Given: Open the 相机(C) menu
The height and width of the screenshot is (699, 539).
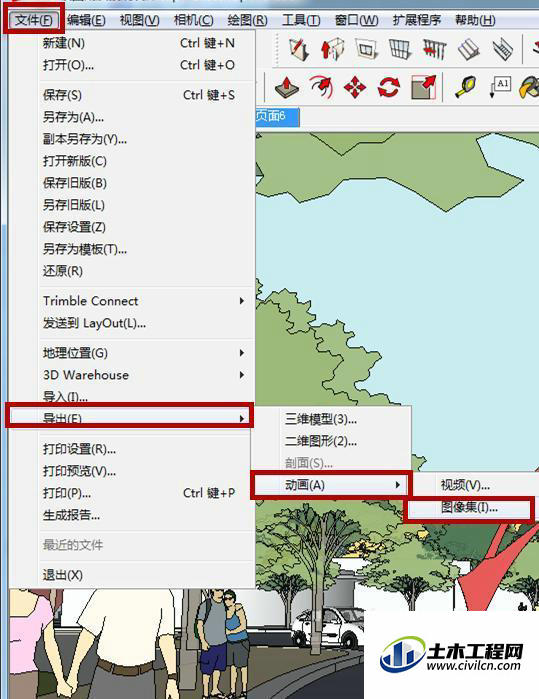Looking at the screenshot, I should [193, 20].
